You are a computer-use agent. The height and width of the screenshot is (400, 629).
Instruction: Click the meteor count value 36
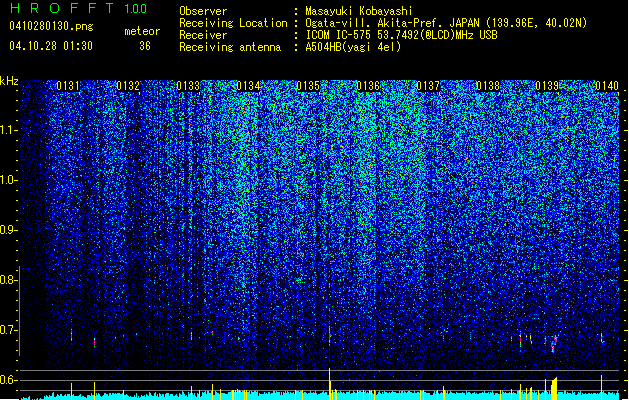[145, 46]
